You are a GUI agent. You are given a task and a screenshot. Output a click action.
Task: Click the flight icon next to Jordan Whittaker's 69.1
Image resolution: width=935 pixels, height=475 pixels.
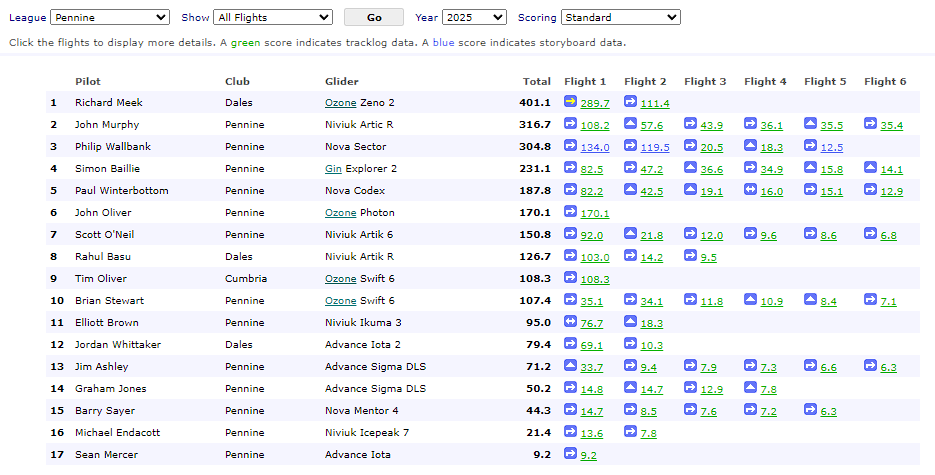click(x=570, y=344)
